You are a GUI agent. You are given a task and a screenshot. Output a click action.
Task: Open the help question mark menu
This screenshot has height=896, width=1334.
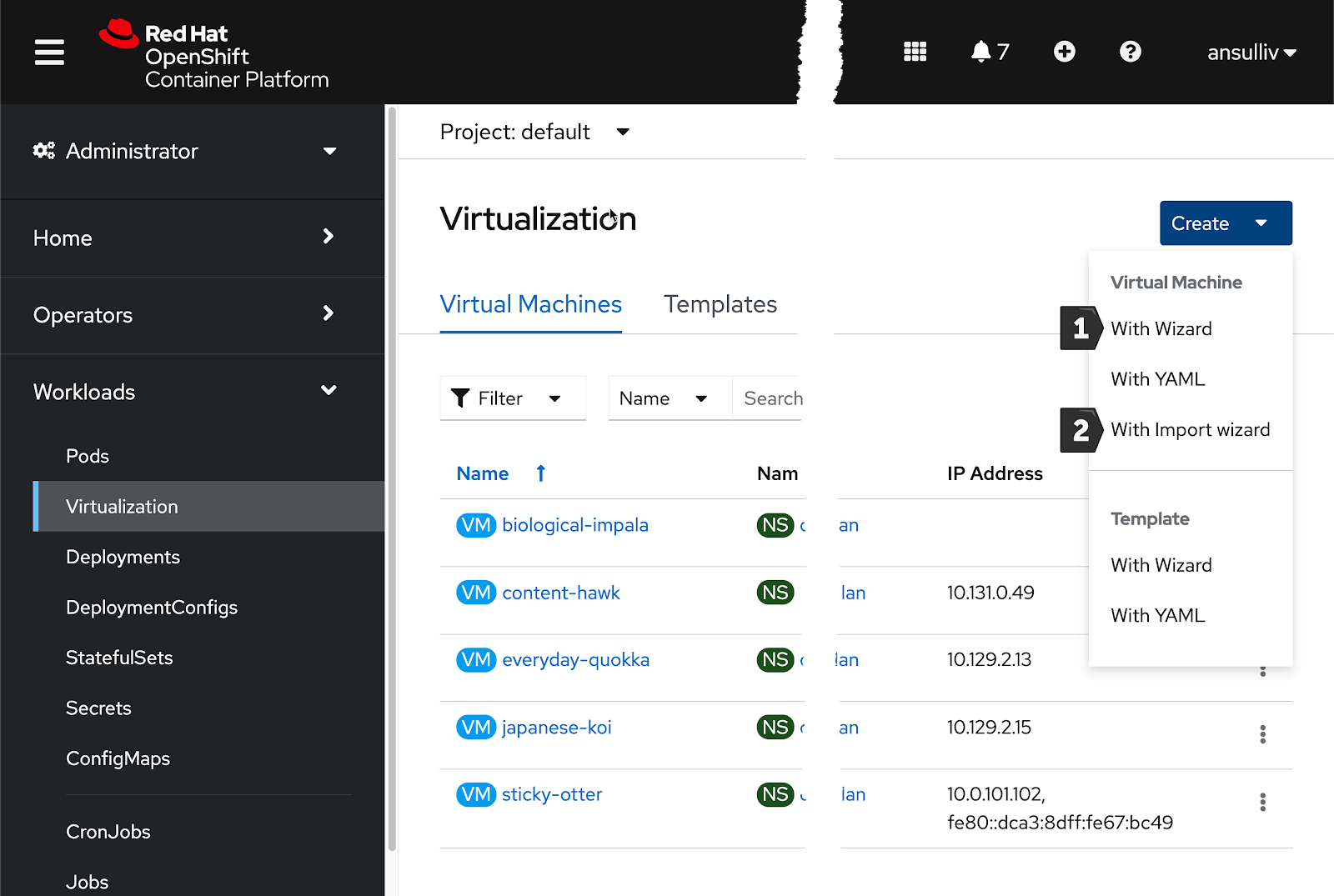tap(1130, 53)
